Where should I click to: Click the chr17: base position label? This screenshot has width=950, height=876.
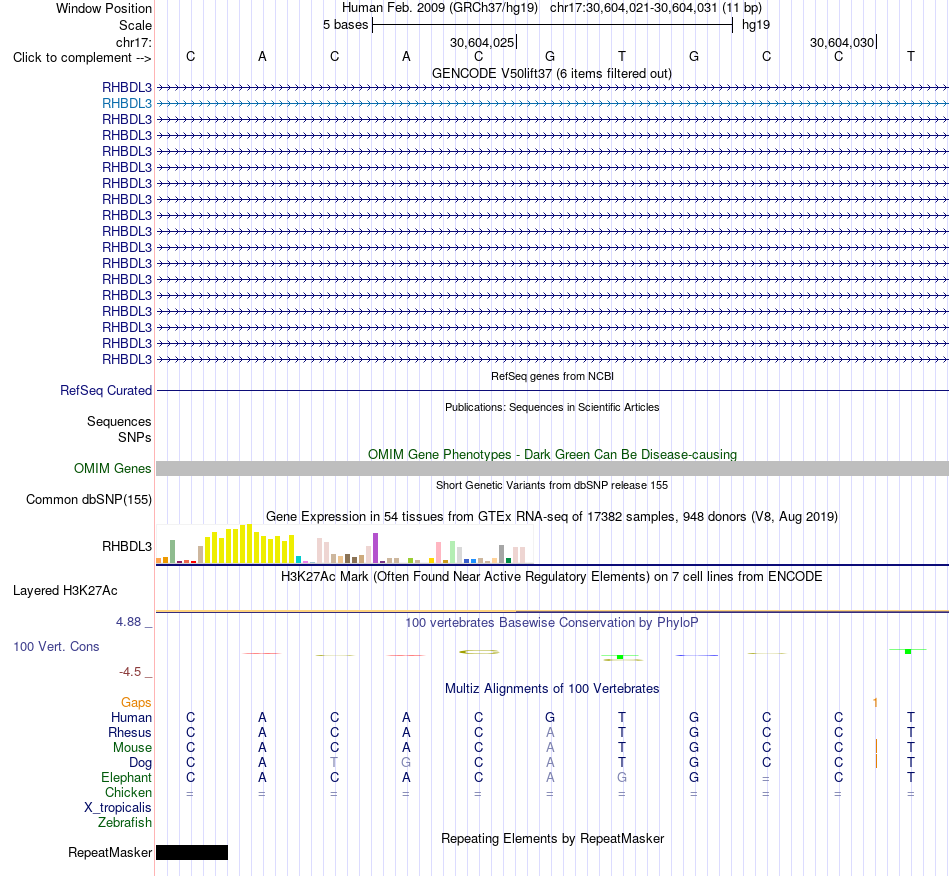(x=133, y=42)
